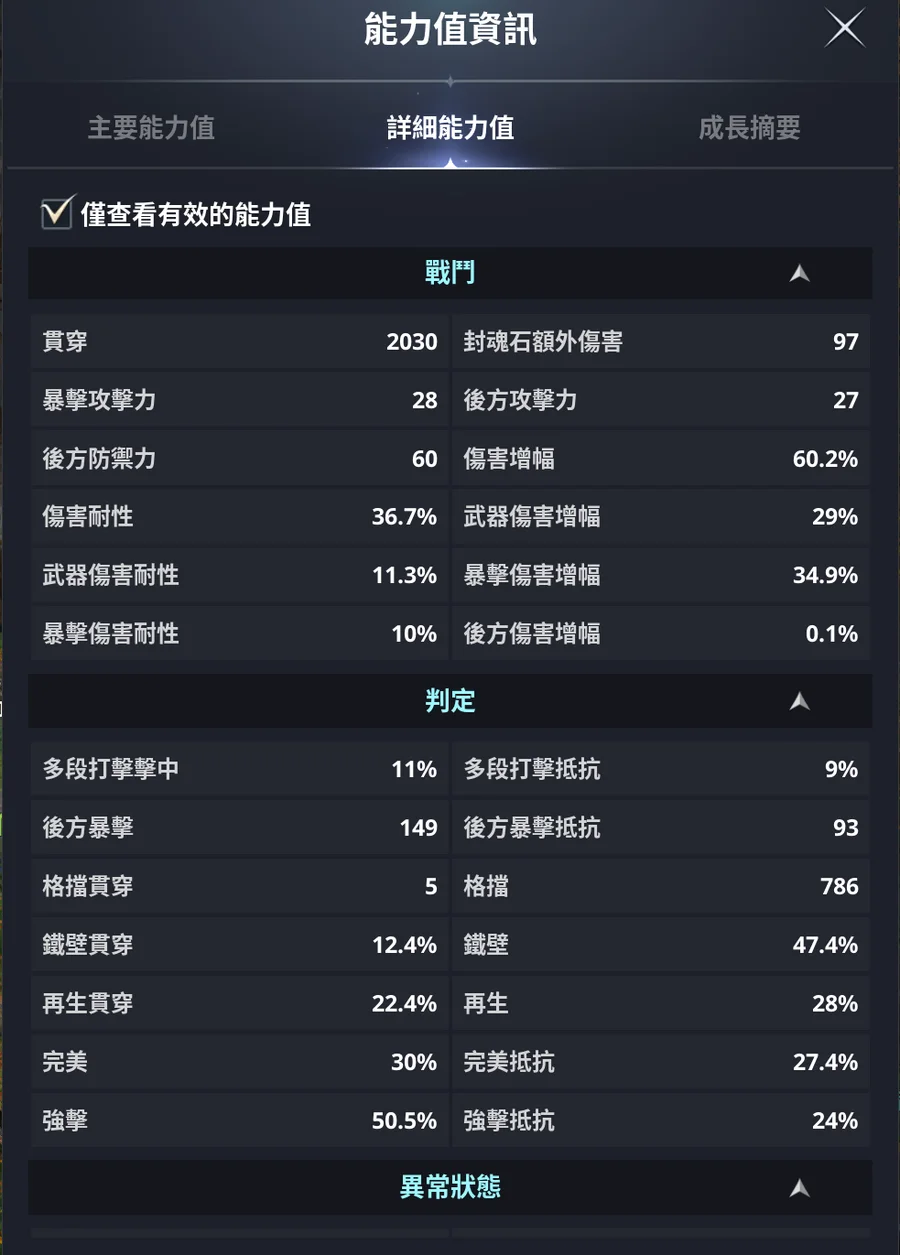Click the 判定 section header title
The width and height of the screenshot is (900, 1255).
coord(450,701)
